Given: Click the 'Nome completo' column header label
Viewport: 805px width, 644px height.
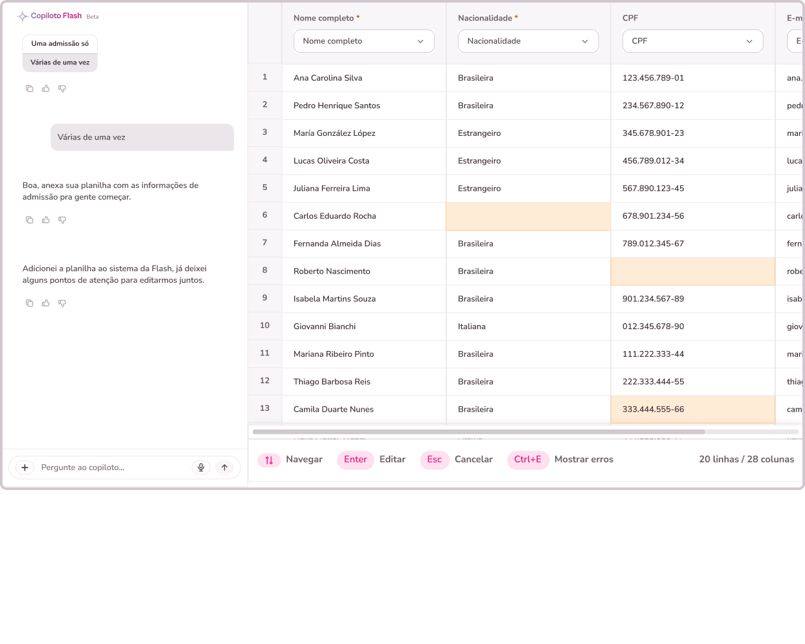Looking at the screenshot, I should coord(323,18).
